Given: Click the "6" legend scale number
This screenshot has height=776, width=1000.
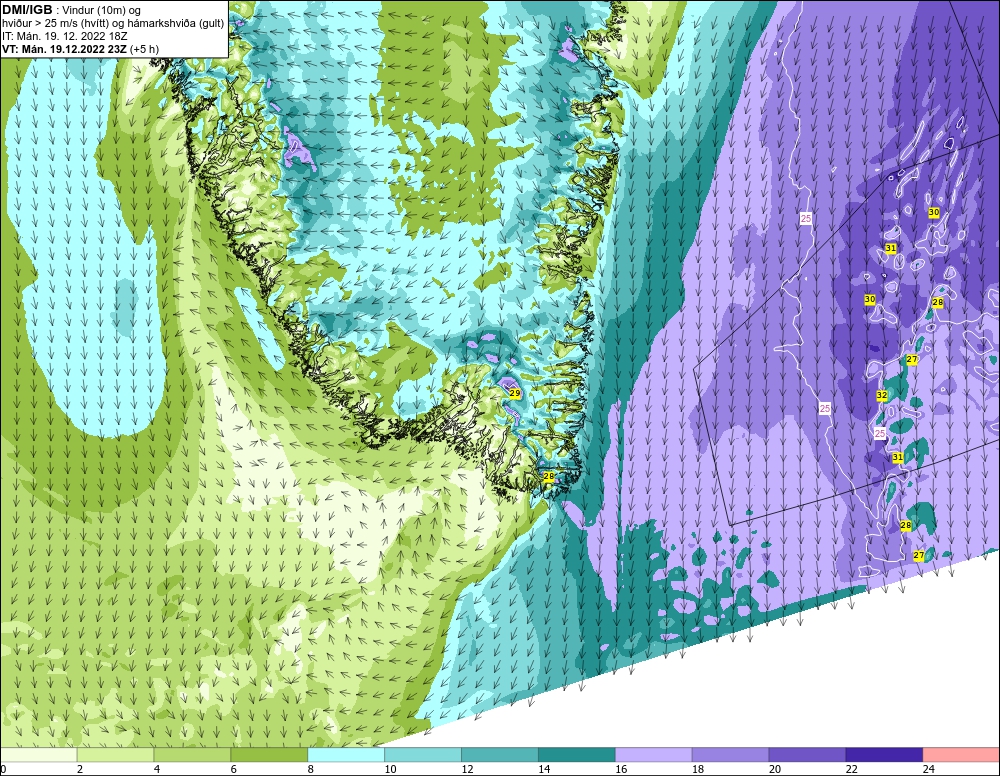Looking at the screenshot, I should click(x=233, y=769).
